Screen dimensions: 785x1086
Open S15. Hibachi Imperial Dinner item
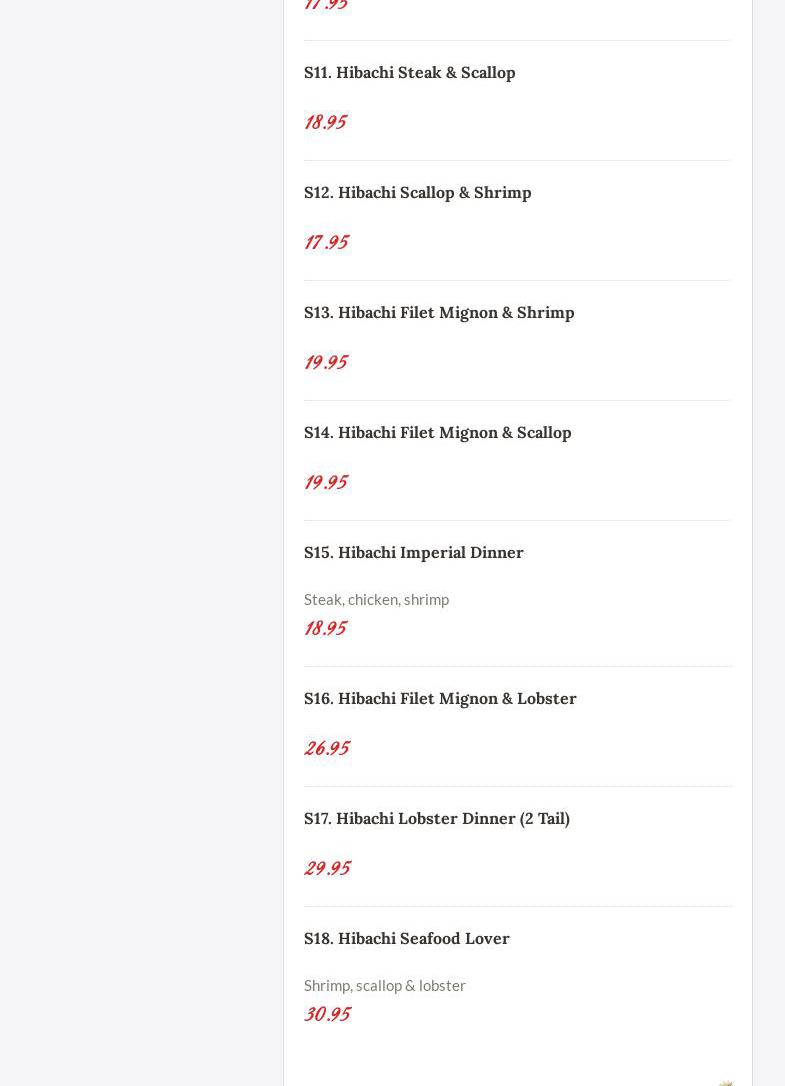click(413, 552)
